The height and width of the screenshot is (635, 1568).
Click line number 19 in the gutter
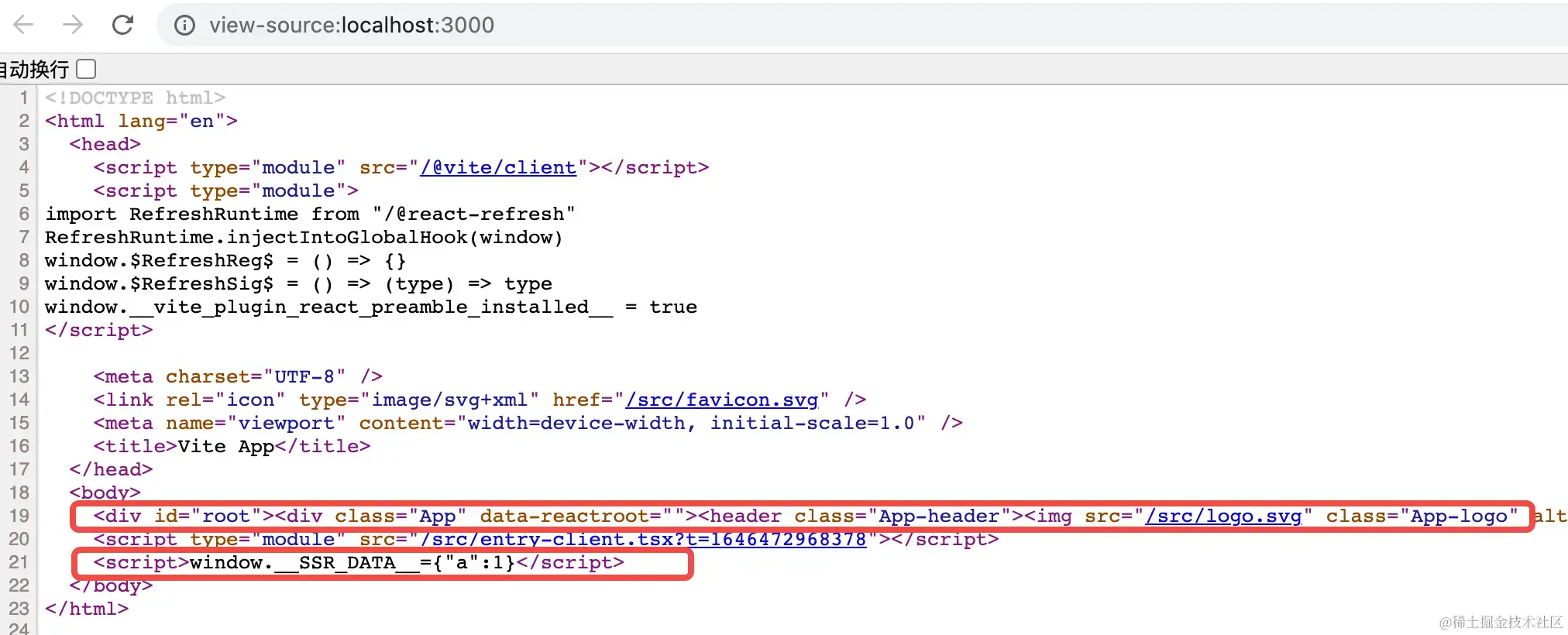19,516
